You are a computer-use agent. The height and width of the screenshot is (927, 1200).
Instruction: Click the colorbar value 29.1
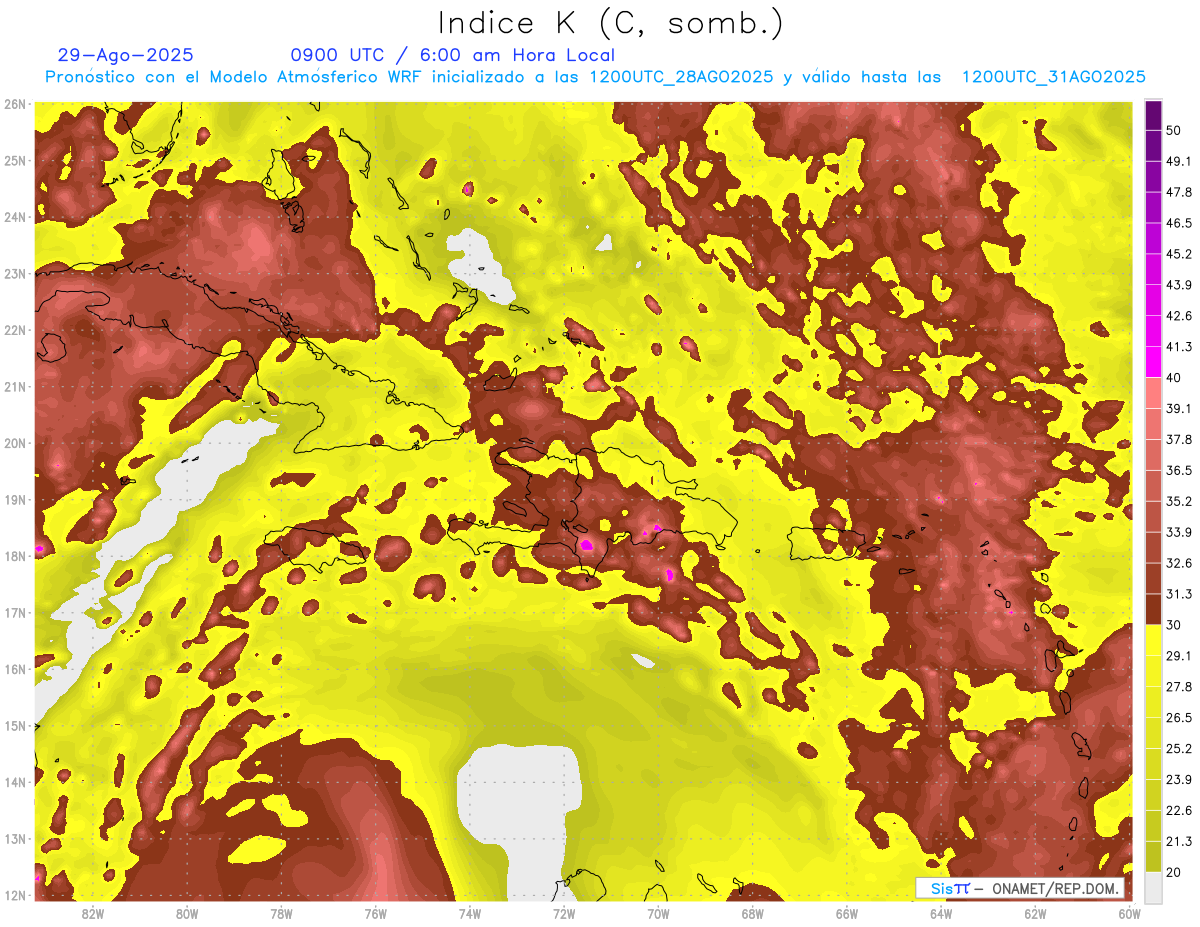(x=1178, y=655)
